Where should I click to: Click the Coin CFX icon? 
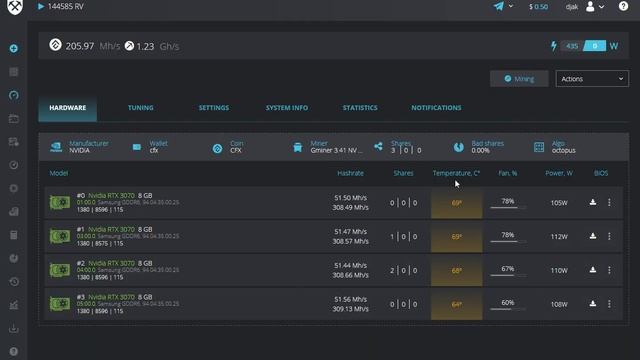point(218,148)
